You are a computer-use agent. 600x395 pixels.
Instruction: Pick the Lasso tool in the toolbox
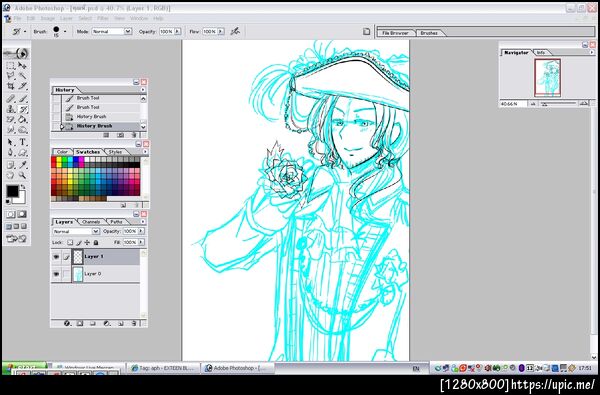(x=11, y=76)
